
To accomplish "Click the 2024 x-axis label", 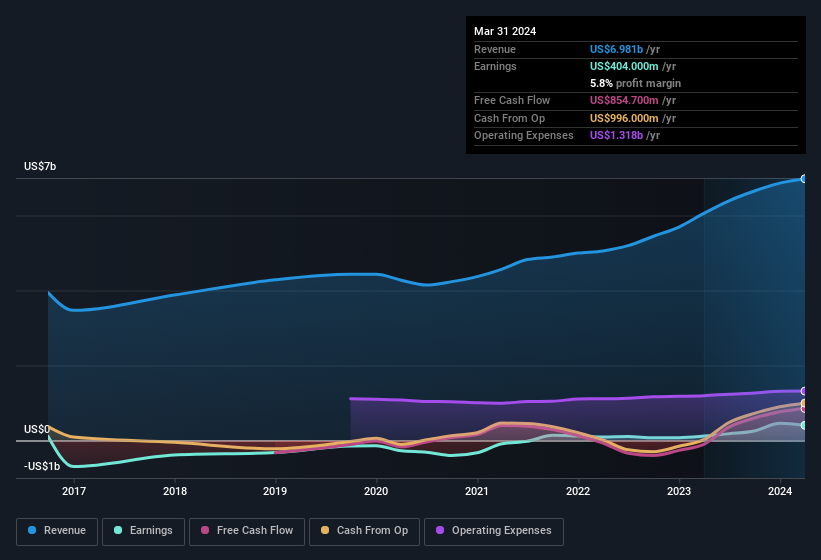I will coord(780,491).
